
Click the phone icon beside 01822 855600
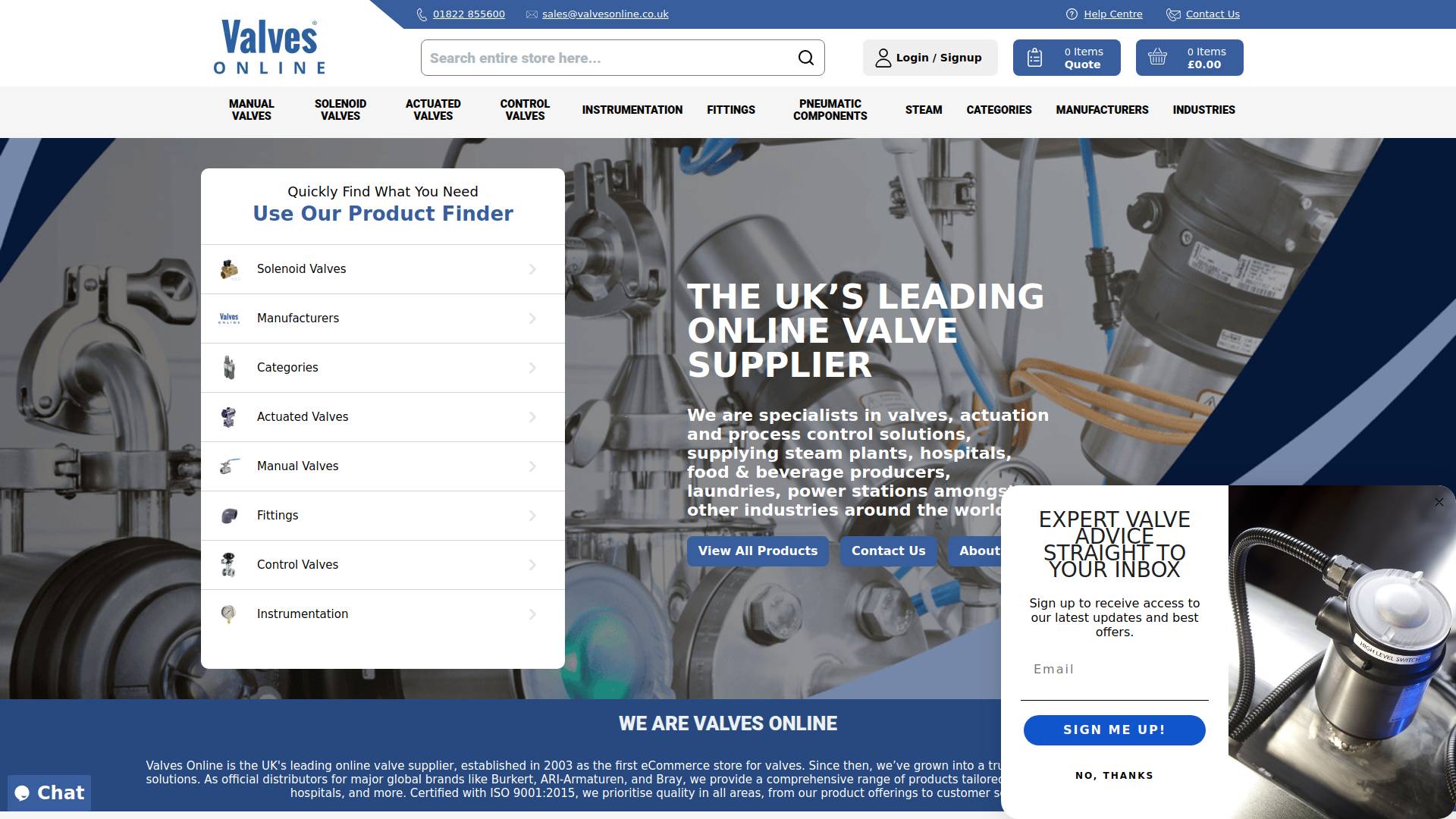[x=422, y=14]
